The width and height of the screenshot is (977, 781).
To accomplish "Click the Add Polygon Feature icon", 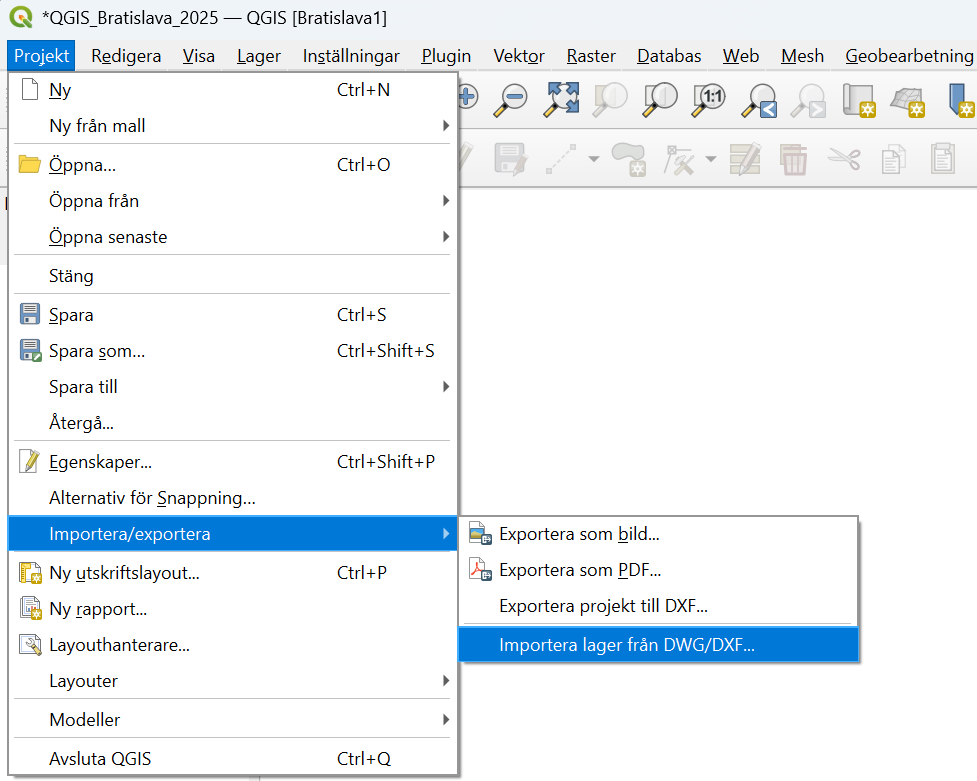I will tap(629, 159).
